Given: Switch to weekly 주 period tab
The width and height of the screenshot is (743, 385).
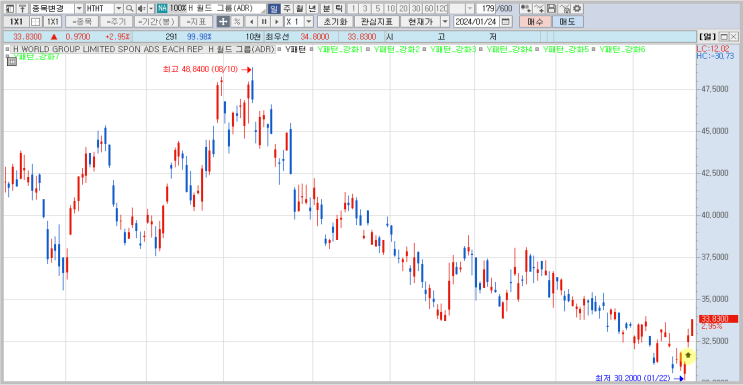Looking at the screenshot, I should click(x=287, y=9).
